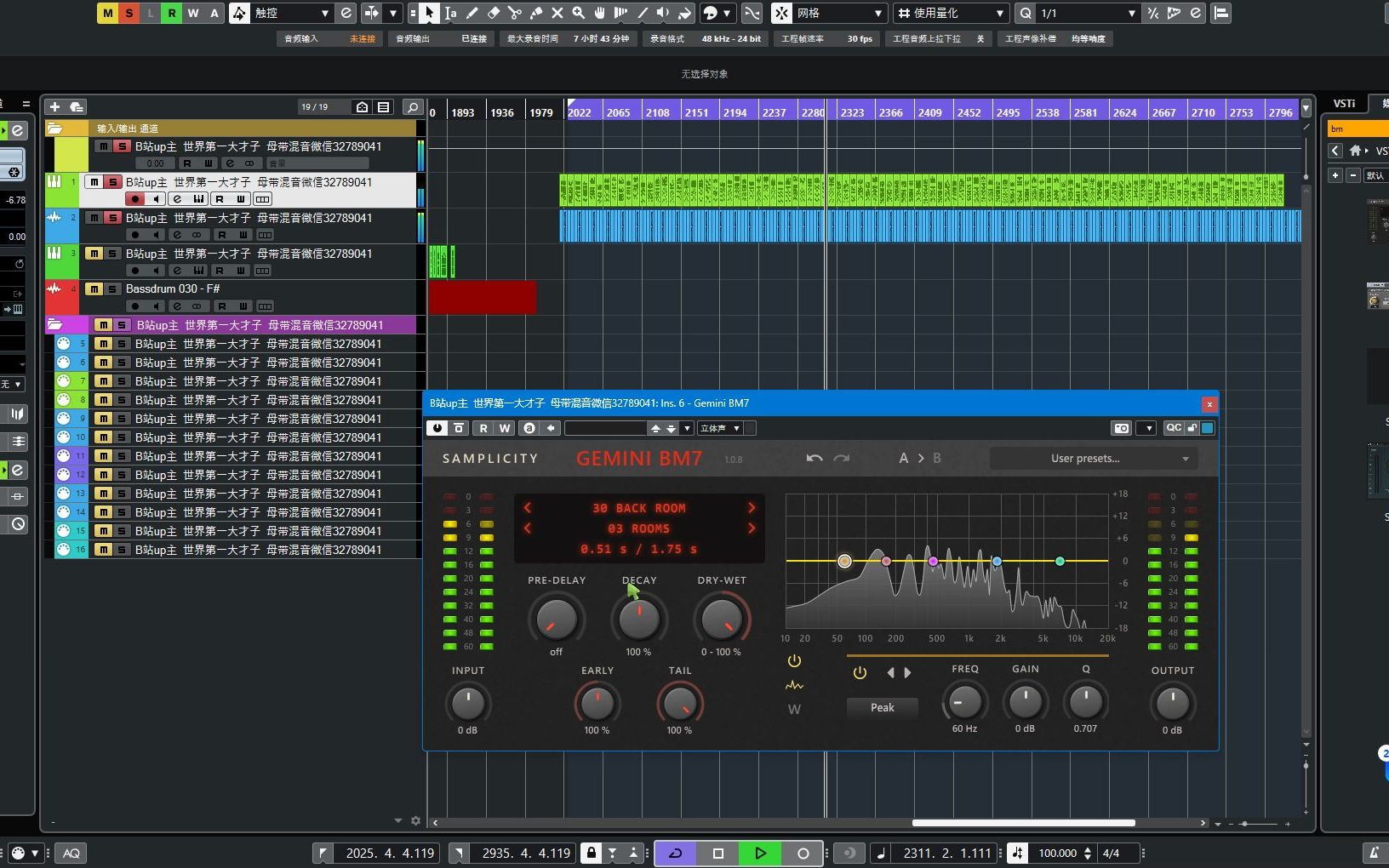Redo in the Gemini BM7 plugin

[842, 458]
